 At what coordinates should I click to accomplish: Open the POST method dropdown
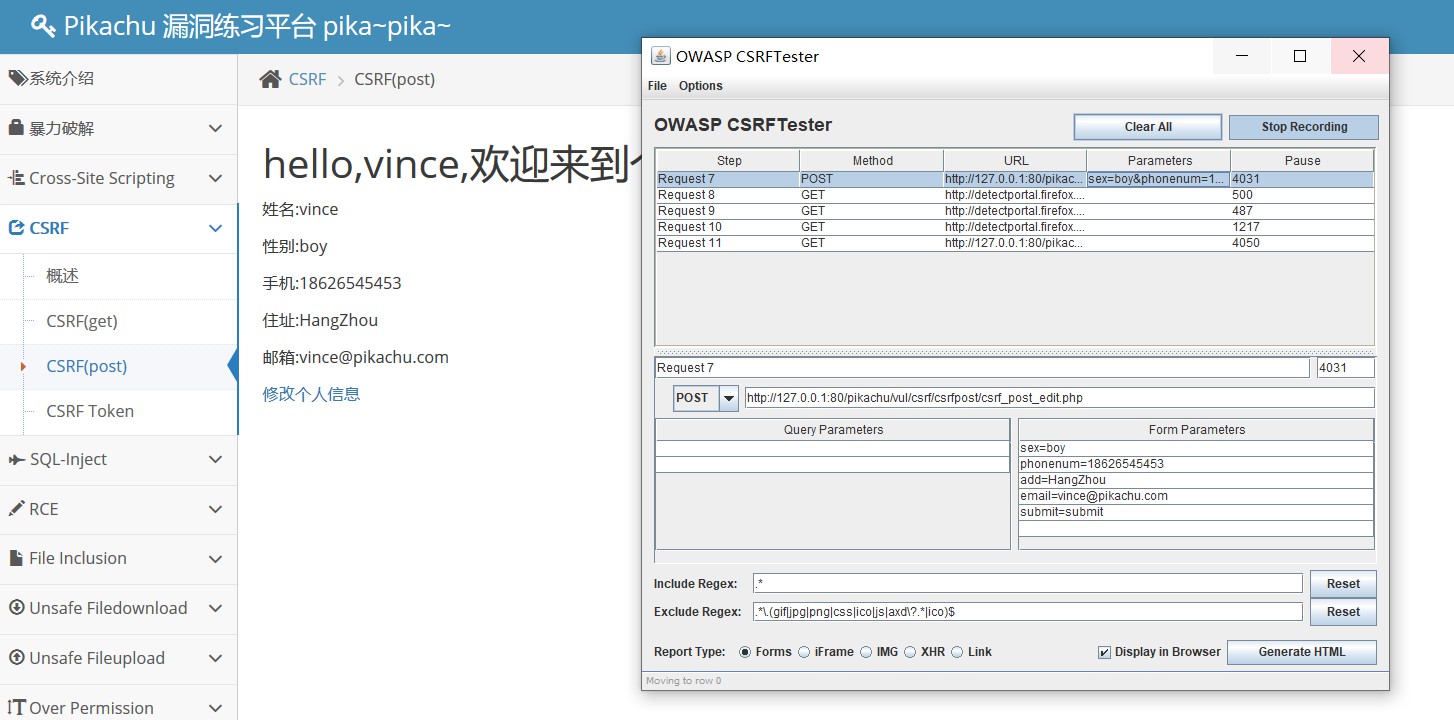(x=729, y=398)
